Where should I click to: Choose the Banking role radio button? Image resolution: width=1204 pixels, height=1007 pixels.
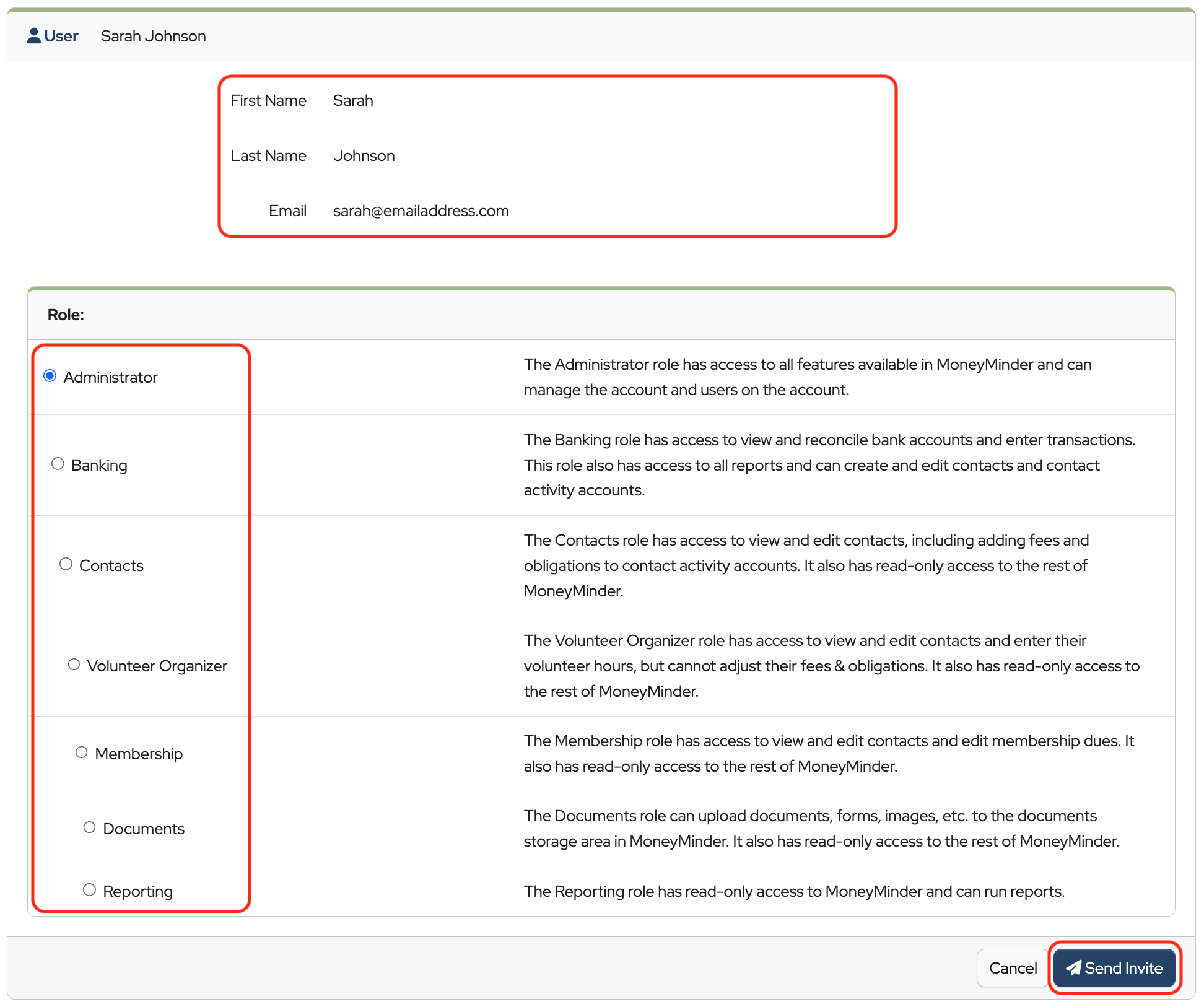click(x=58, y=464)
